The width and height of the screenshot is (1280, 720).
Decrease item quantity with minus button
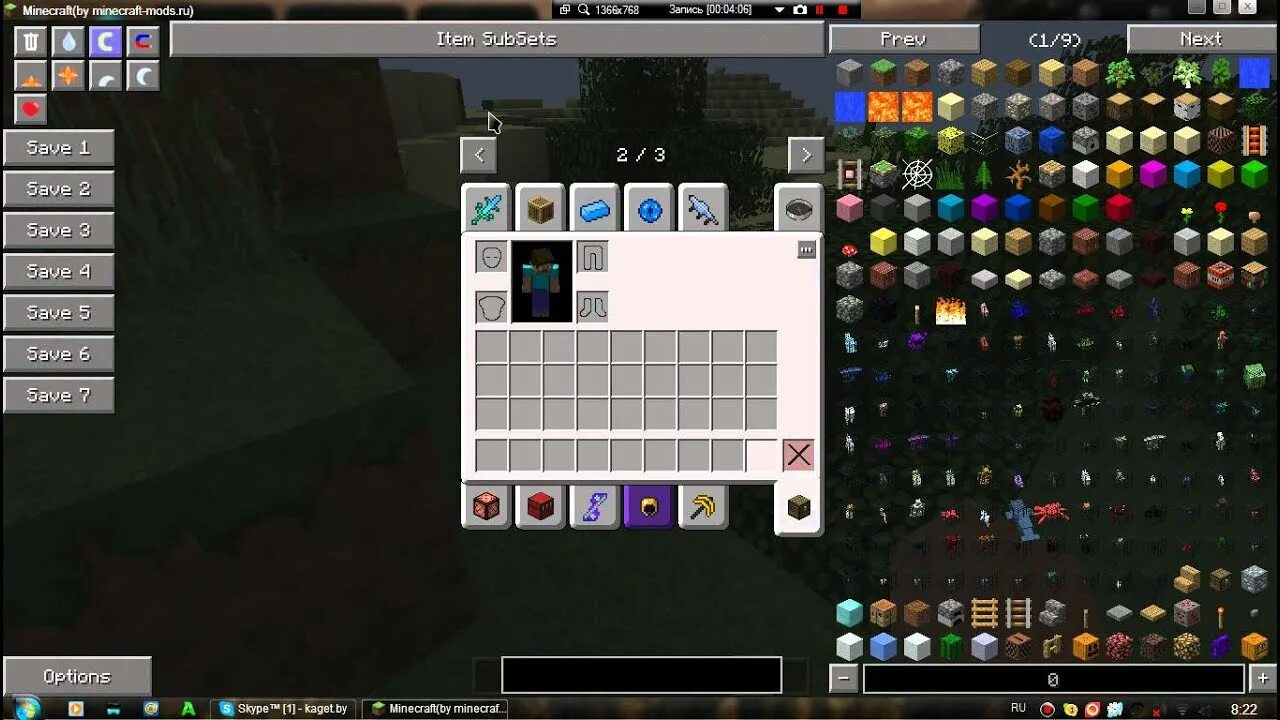pyautogui.click(x=844, y=680)
